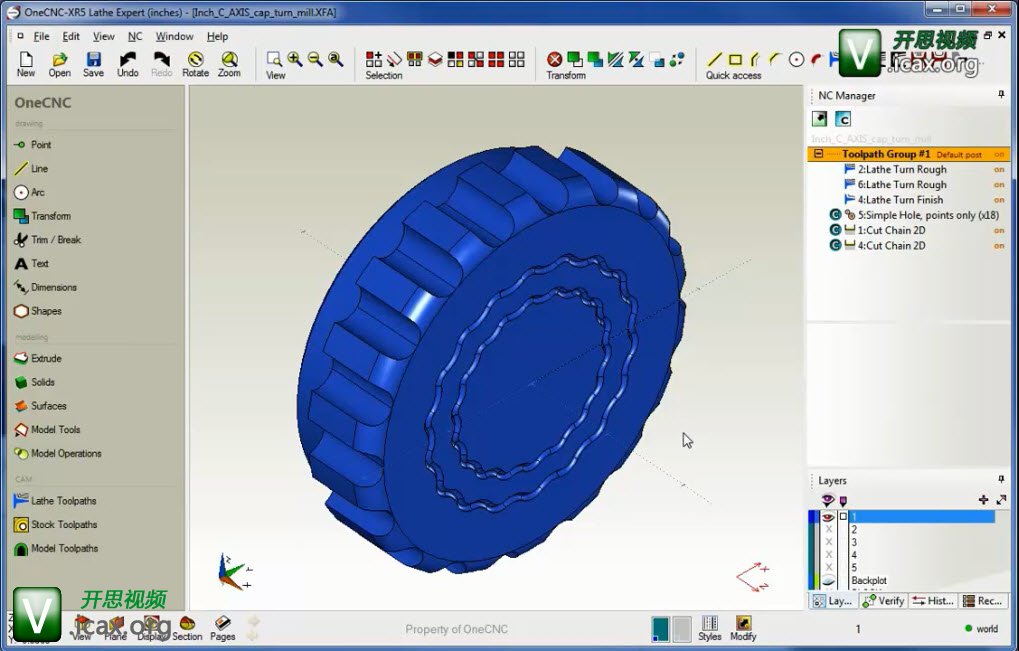Open the Solids modelling tool
Image resolution: width=1019 pixels, height=651 pixels.
(x=34, y=382)
